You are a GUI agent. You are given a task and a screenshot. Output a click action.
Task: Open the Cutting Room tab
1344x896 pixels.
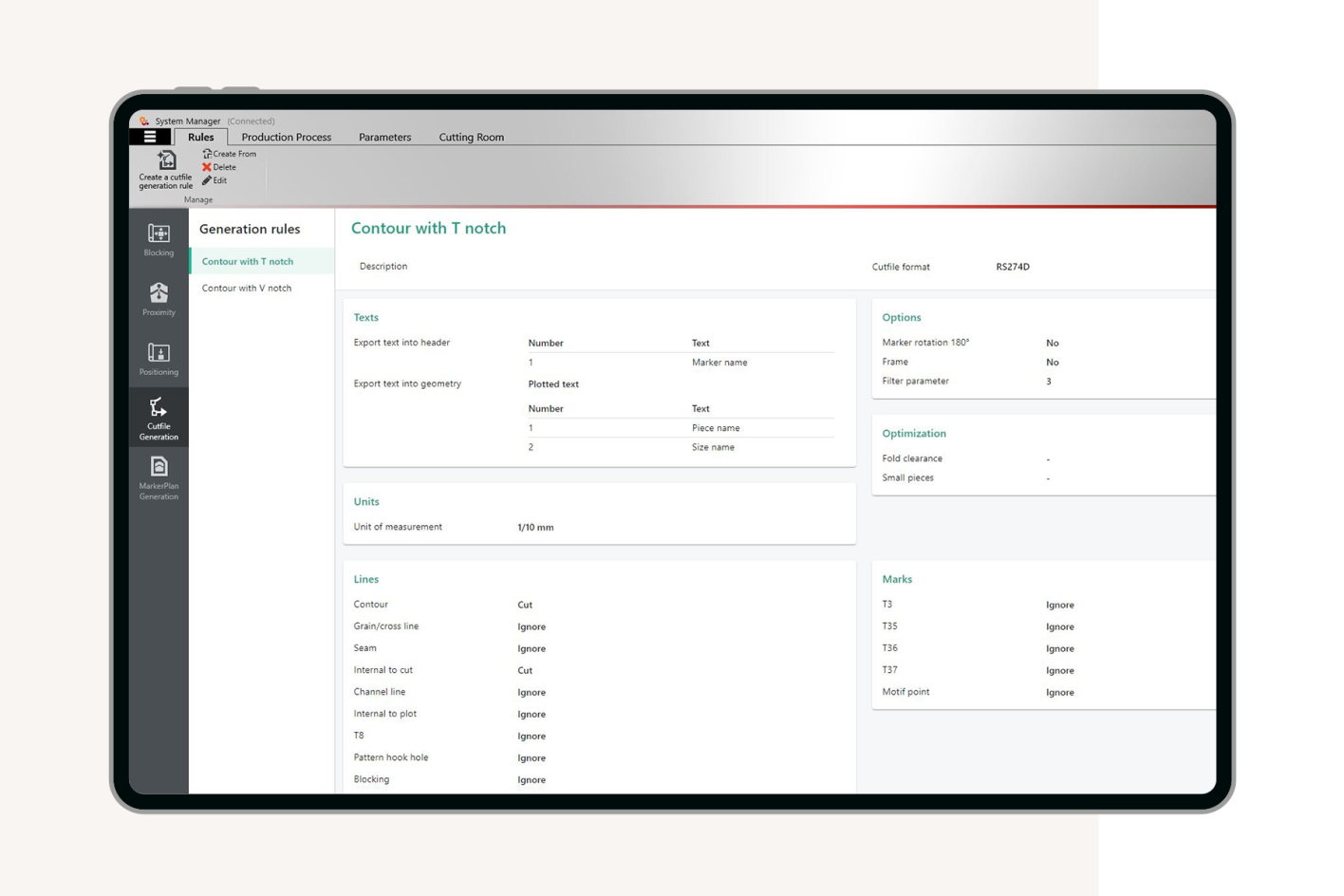[471, 137]
